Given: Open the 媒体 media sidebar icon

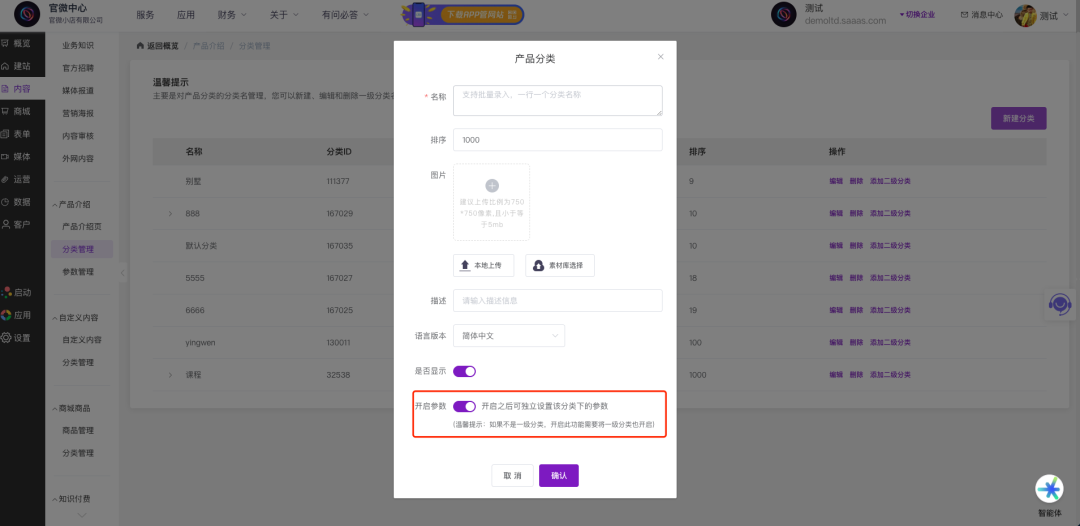Looking at the screenshot, I should click(6, 157).
